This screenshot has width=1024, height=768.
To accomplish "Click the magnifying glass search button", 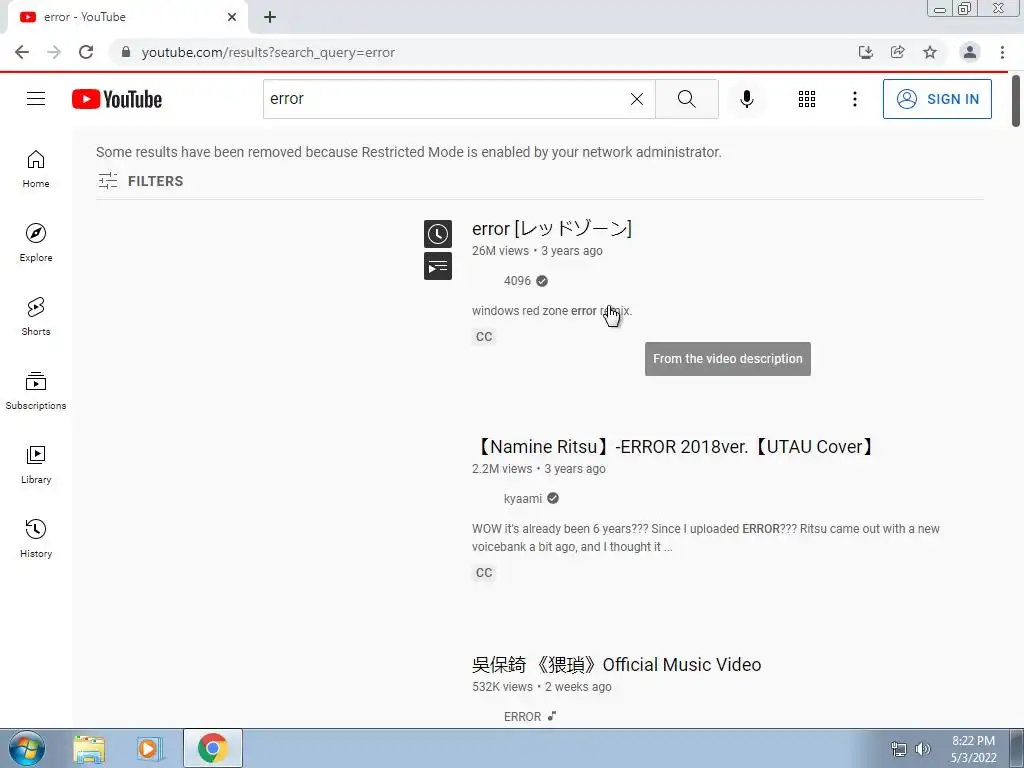I will (686, 99).
